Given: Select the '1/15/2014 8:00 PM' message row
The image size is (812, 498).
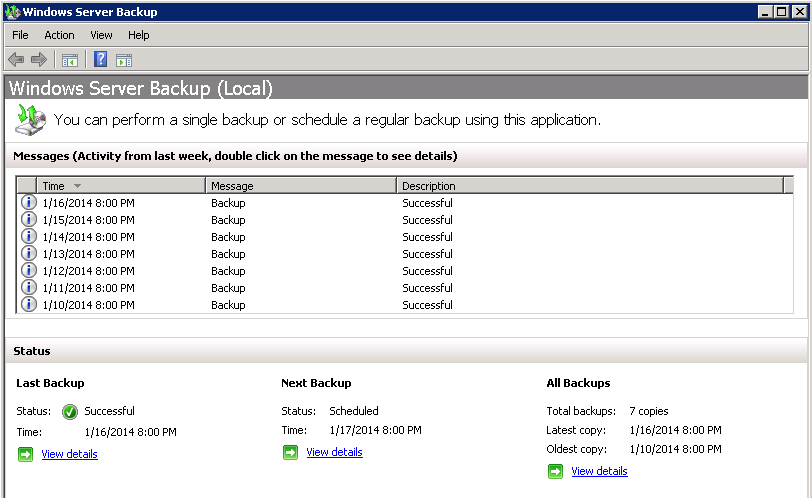Looking at the screenshot, I should (405, 220).
